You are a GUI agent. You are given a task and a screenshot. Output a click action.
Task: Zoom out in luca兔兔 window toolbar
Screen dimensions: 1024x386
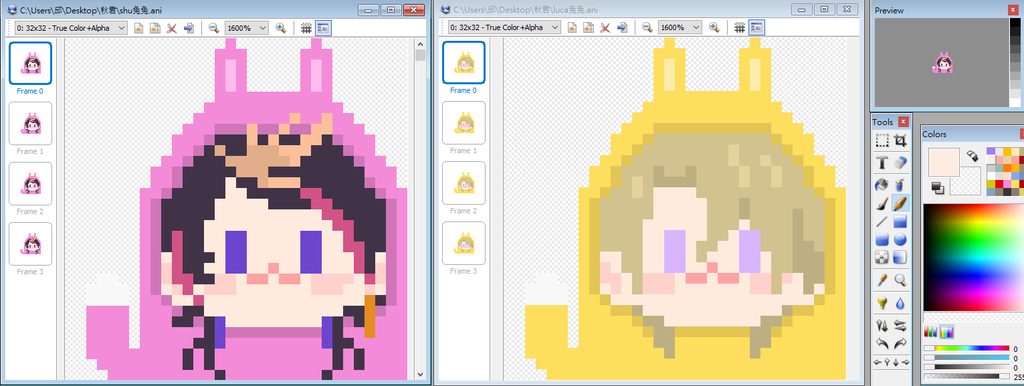point(647,27)
